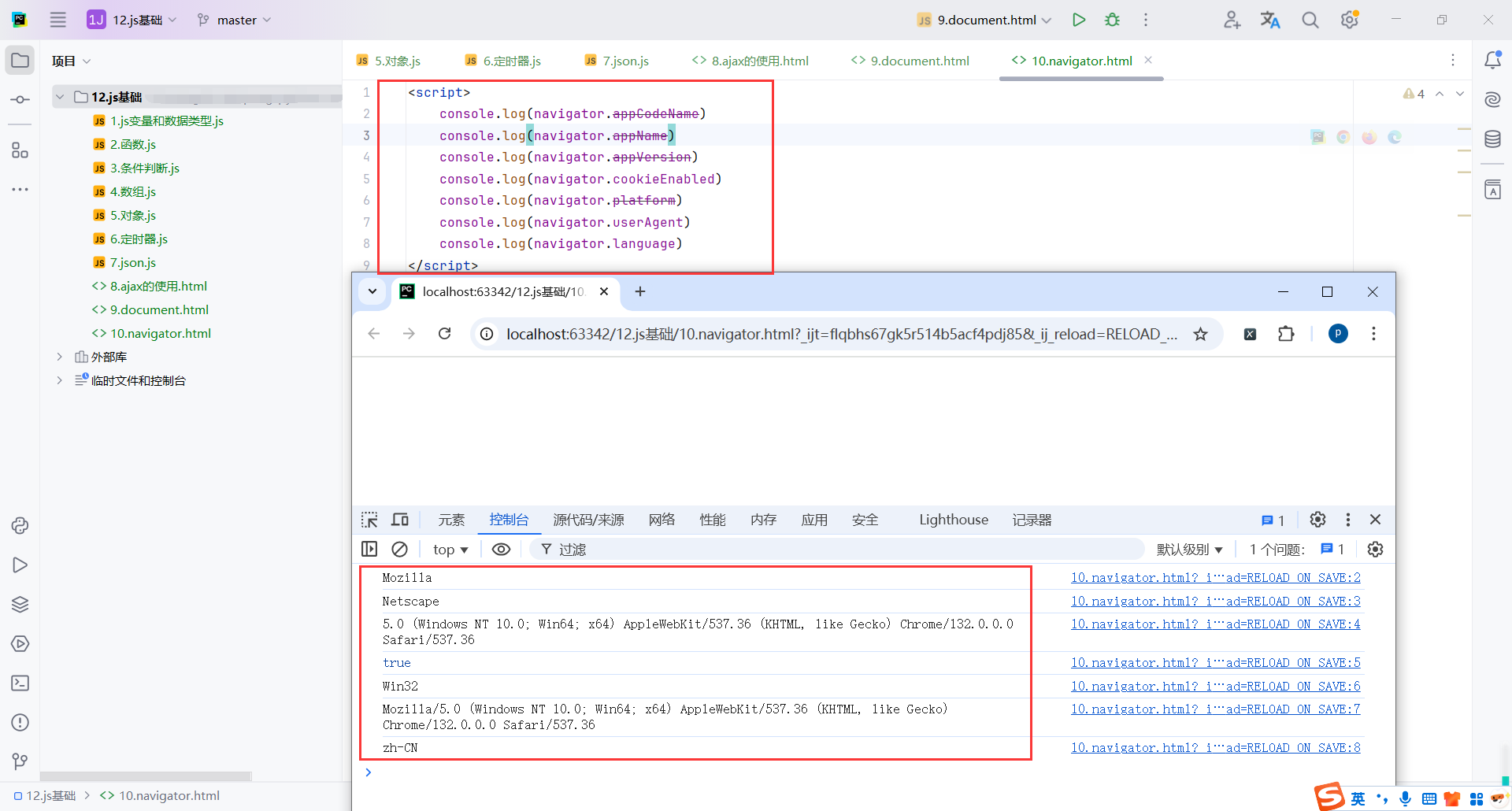Open the Code With Me collaborator icon
This screenshot has height=811, width=1512.
tap(1232, 20)
